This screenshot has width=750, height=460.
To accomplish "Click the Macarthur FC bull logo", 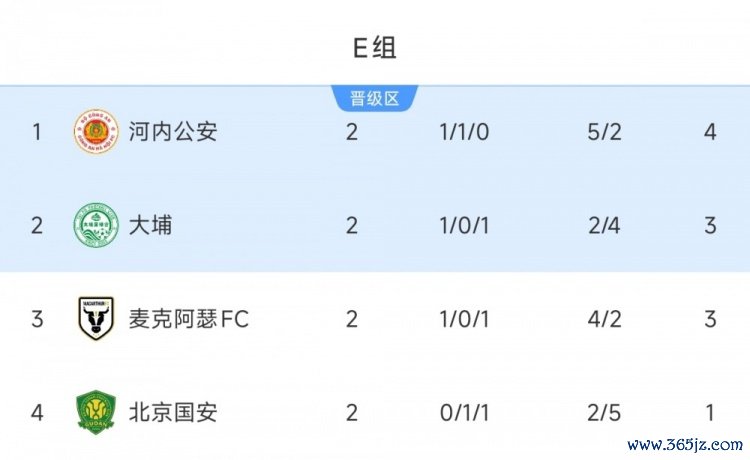I will (96, 319).
